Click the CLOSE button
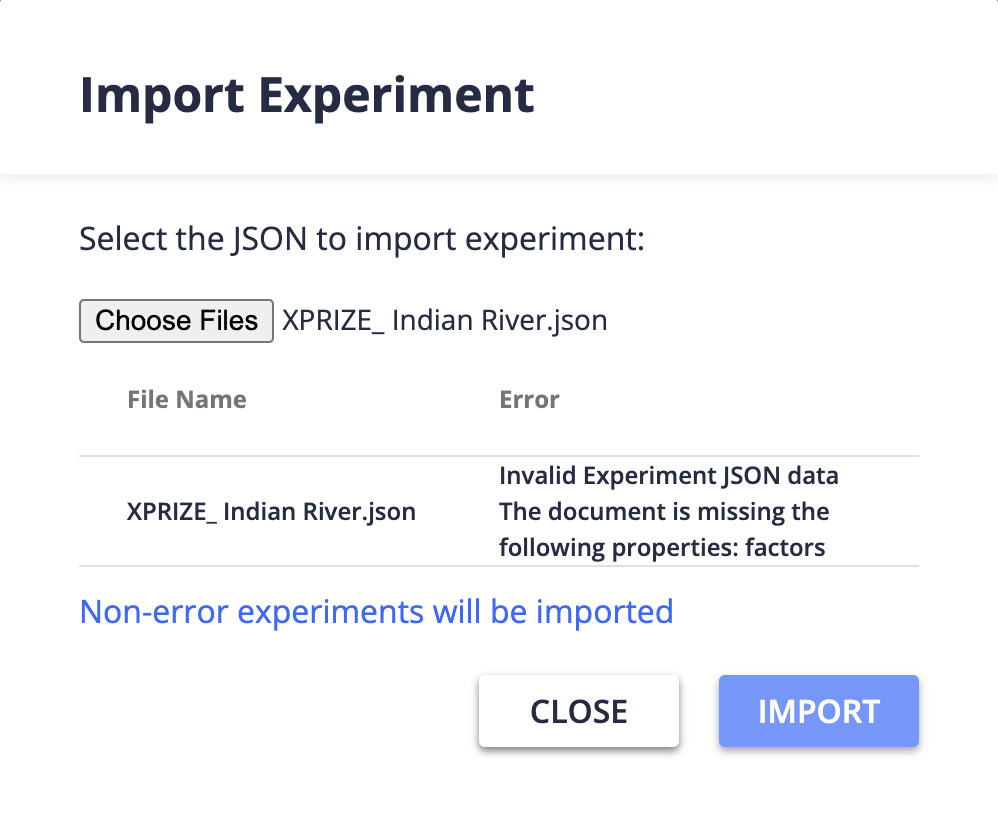The height and width of the screenshot is (822, 998). coord(578,710)
